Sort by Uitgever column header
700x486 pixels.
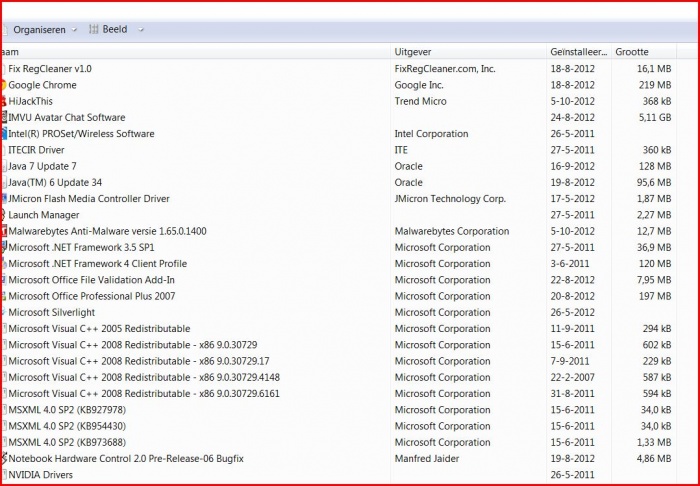pos(468,52)
